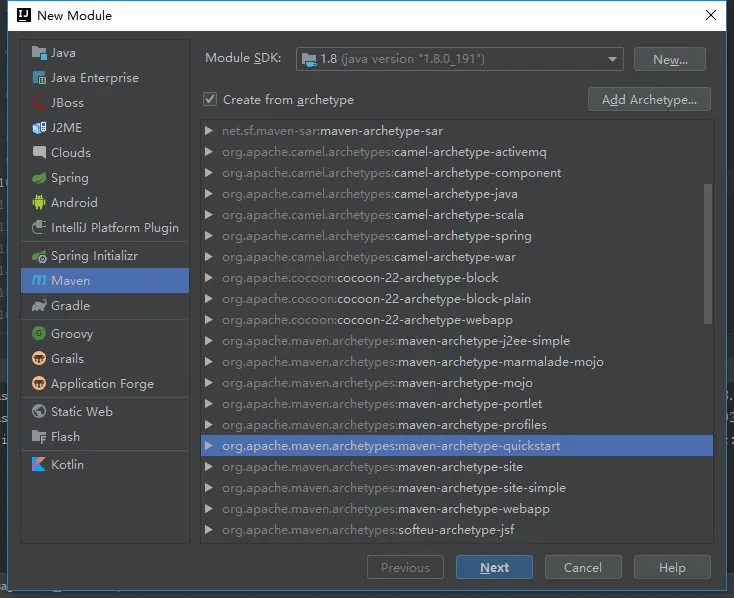Click the IntelliJ logo in title bar
The height and width of the screenshot is (598, 734).
coord(24,15)
